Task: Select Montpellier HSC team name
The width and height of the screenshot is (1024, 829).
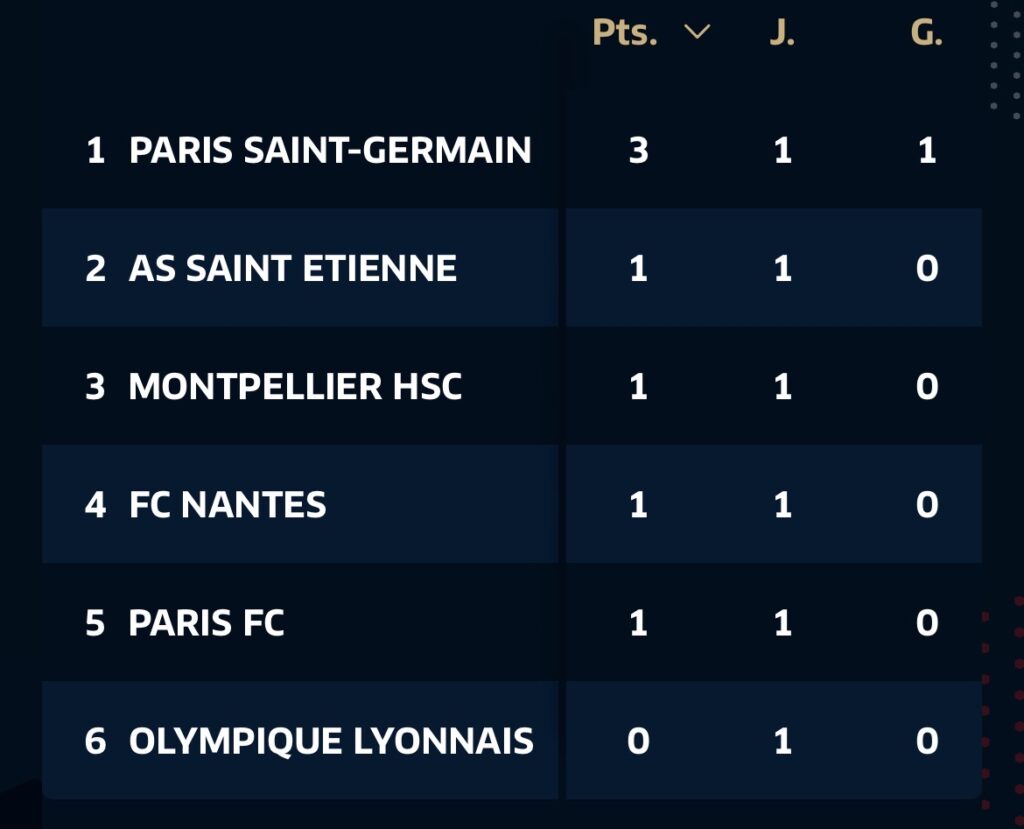Action: (x=295, y=386)
